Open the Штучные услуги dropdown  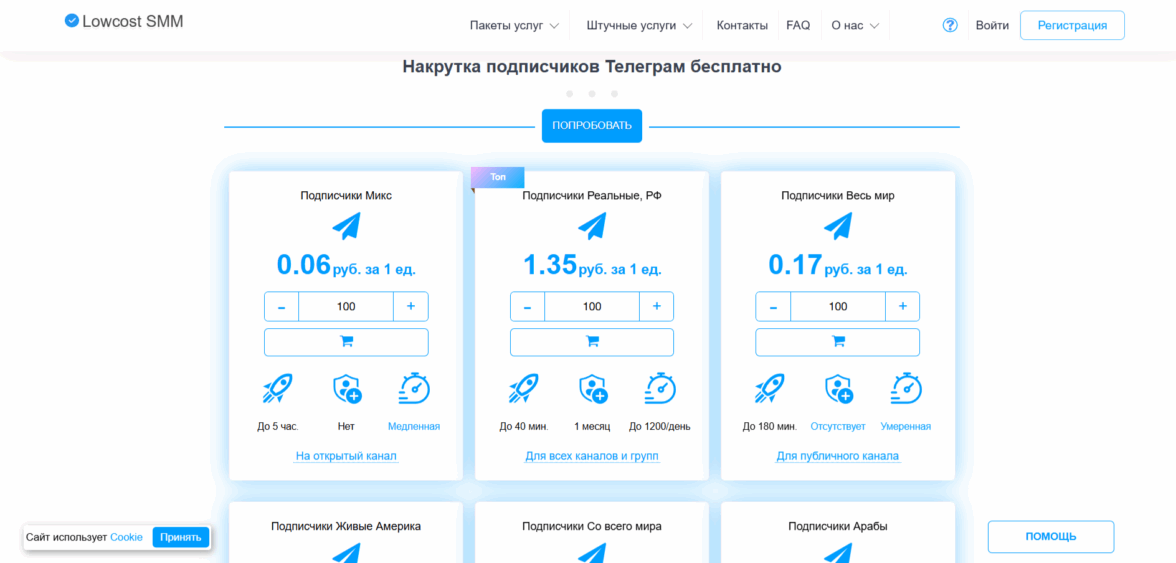(637, 26)
